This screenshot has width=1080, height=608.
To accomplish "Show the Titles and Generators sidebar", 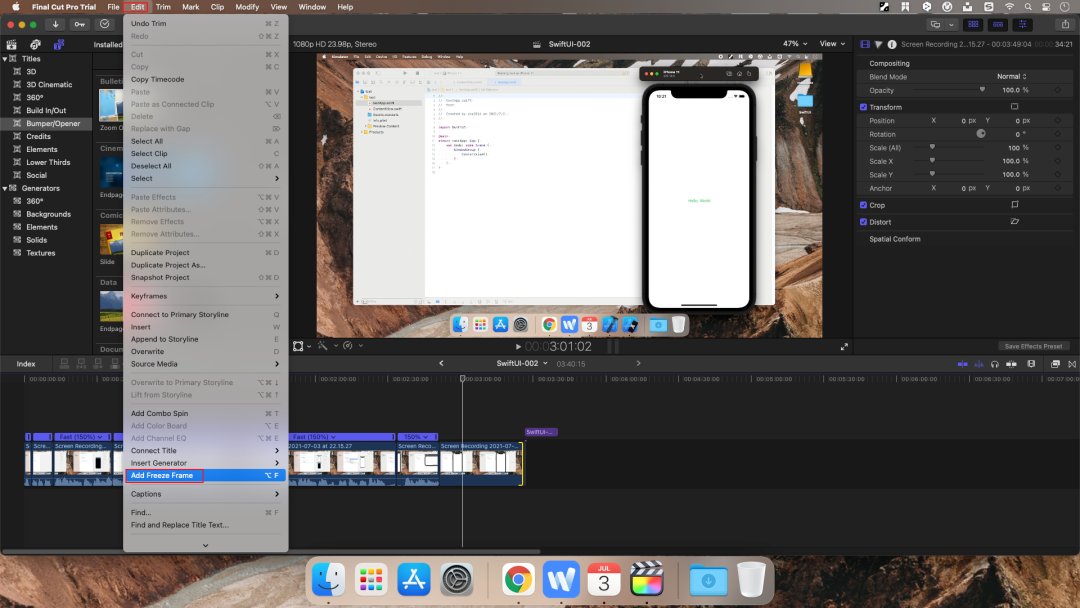I will pyautogui.click(x=58, y=44).
